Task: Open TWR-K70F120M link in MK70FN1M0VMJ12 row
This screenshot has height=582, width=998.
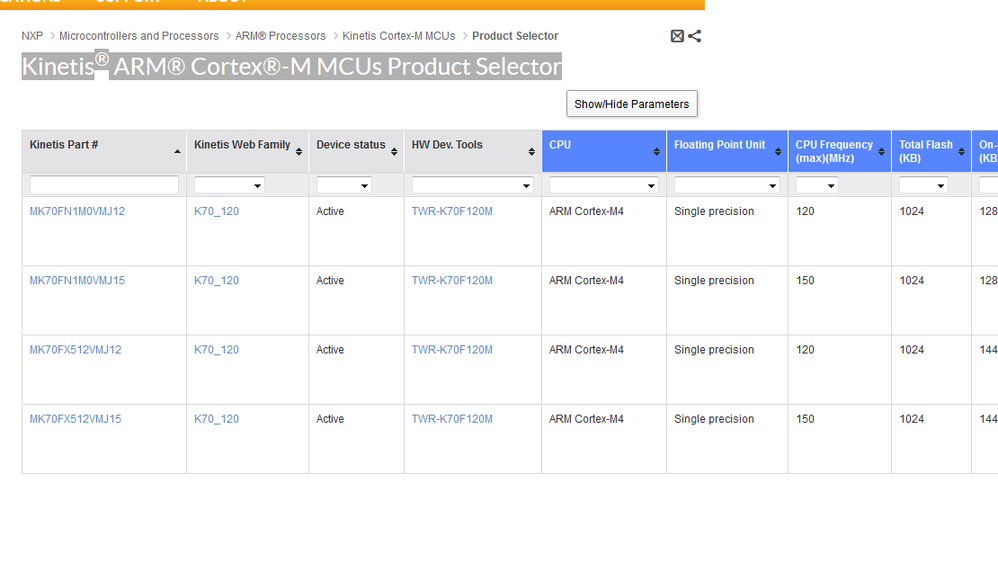Action: (x=452, y=211)
